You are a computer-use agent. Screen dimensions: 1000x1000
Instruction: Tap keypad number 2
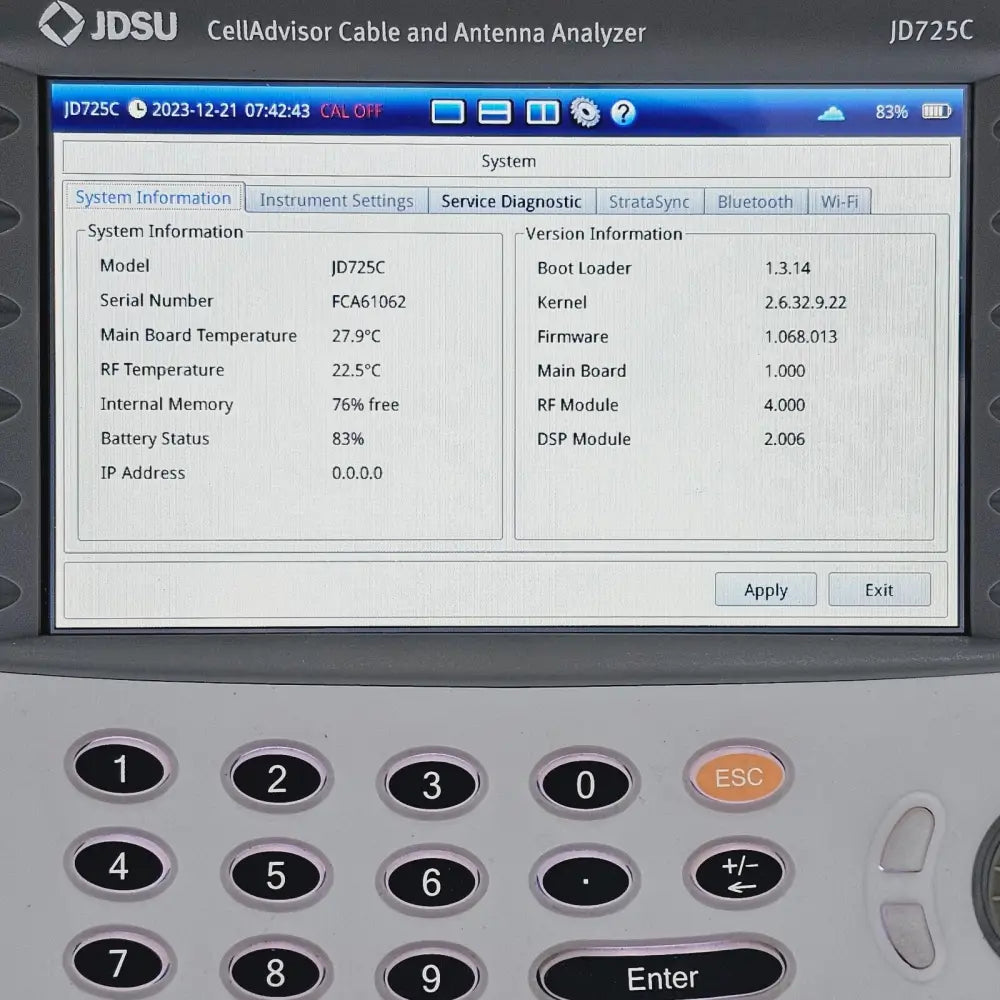click(x=277, y=779)
